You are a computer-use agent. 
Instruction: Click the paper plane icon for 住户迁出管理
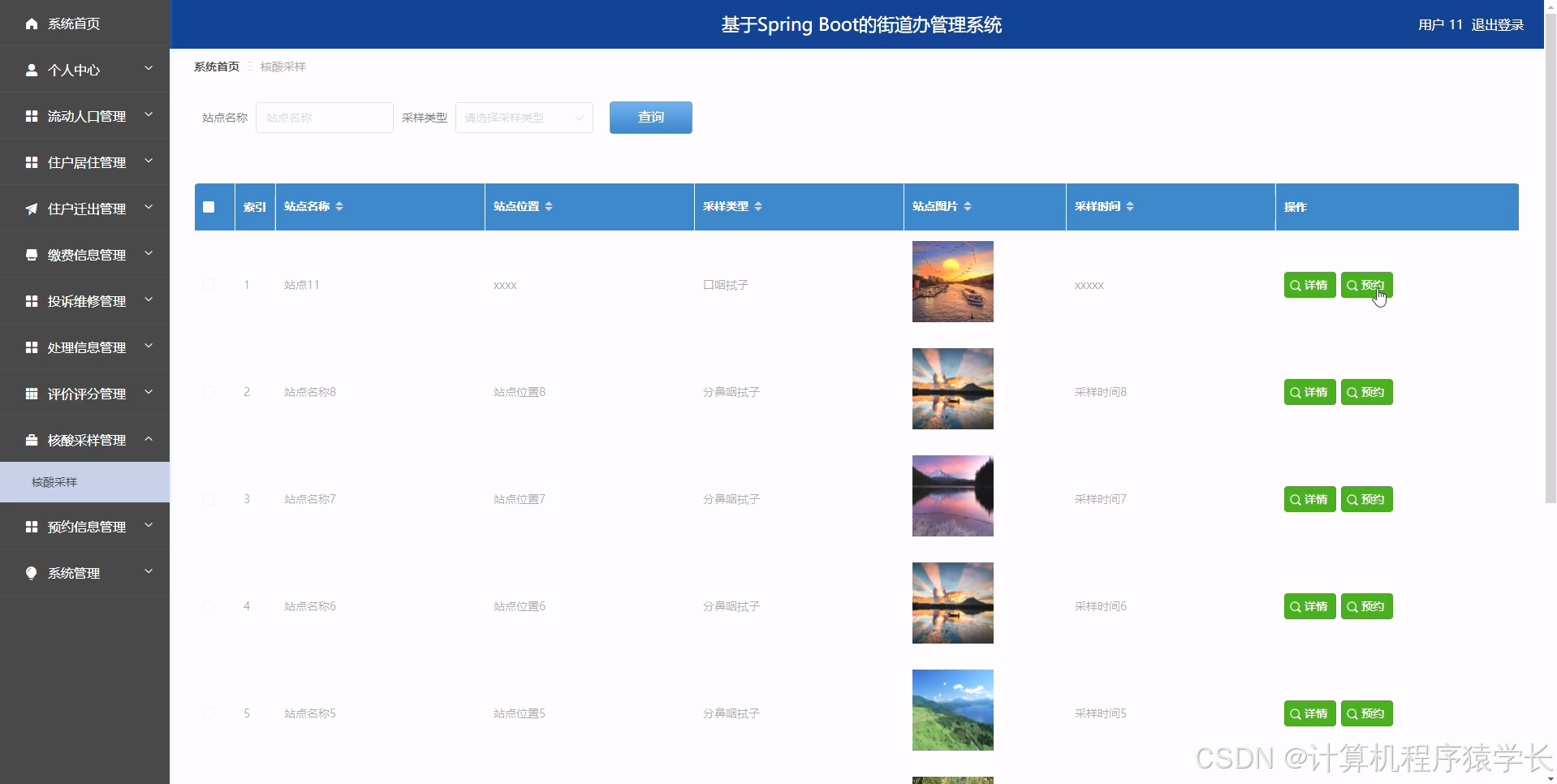(32, 208)
